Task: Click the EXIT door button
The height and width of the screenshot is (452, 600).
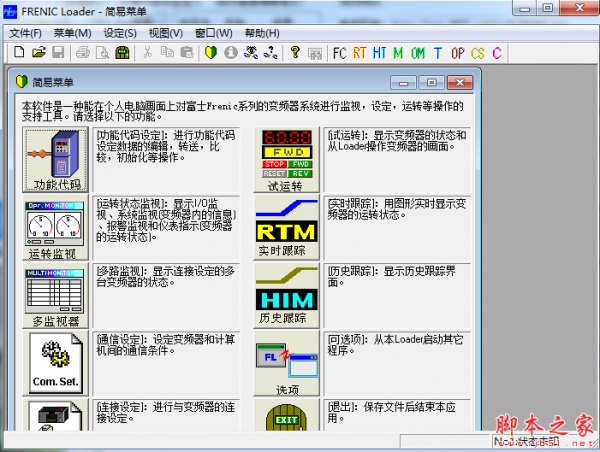Action: 287,415
